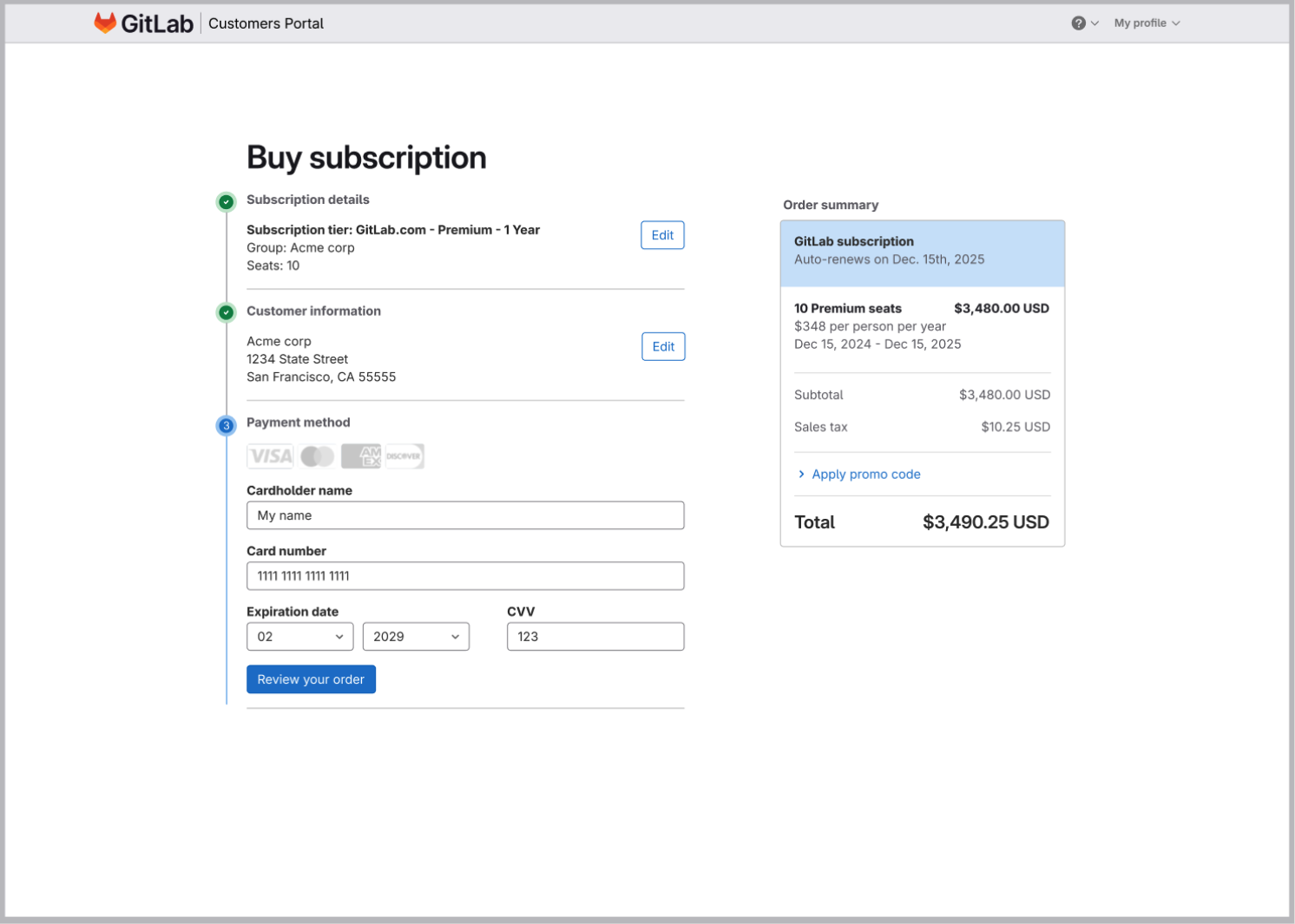
Task: Click the Payment method step 3 indicator
Action: [226, 425]
